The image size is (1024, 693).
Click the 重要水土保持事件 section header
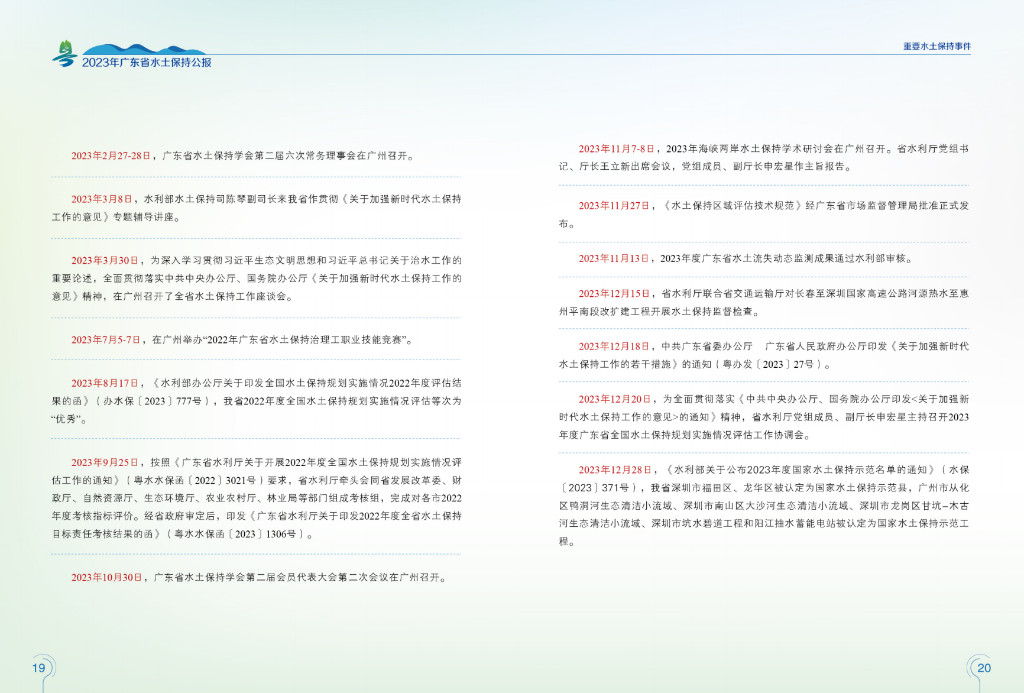[x=937, y=47]
